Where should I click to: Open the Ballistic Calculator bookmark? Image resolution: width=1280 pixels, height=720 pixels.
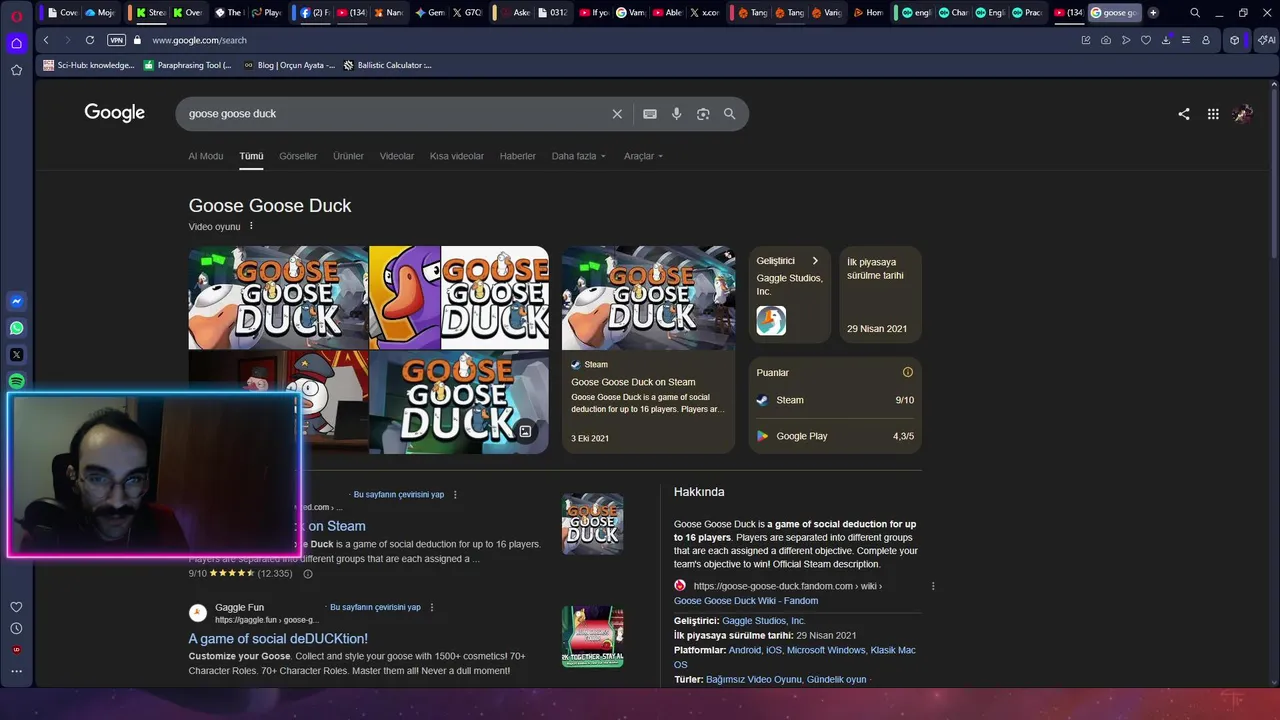388,65
